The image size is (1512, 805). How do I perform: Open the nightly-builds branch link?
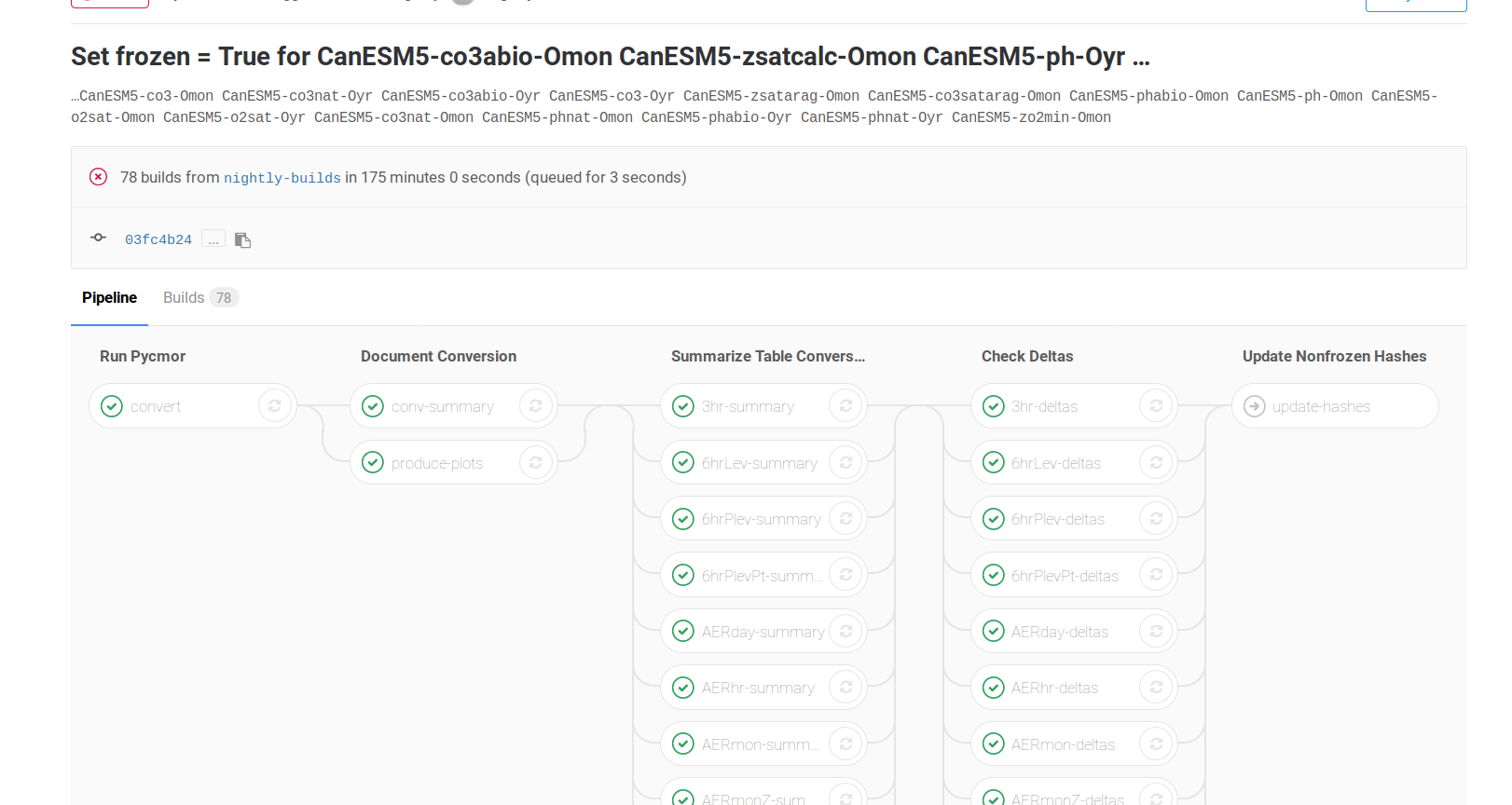[x=282, y=178]
